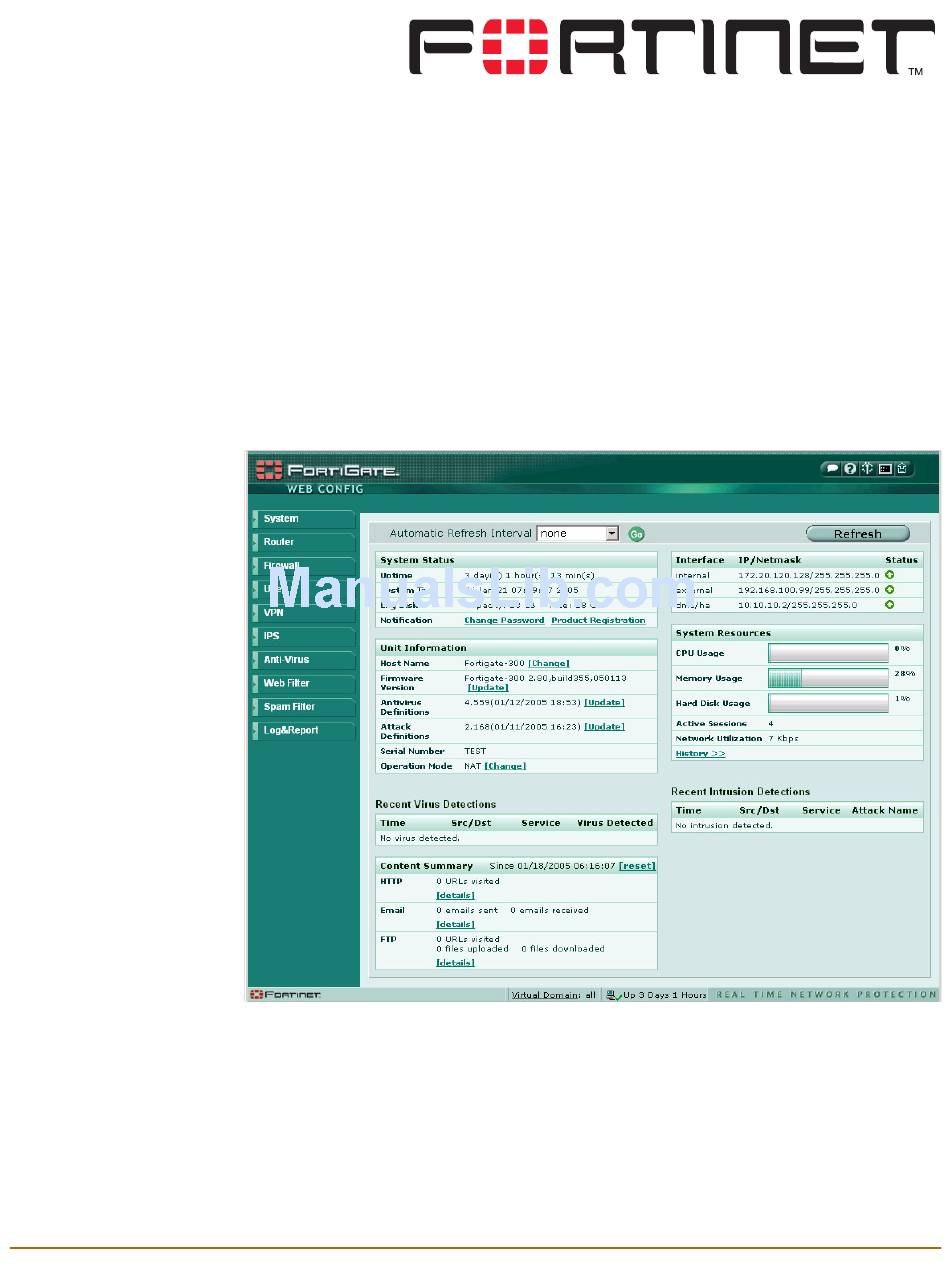The image size is (950, 1284).
Task: Open the VPN menu
Action: point(304,613)
